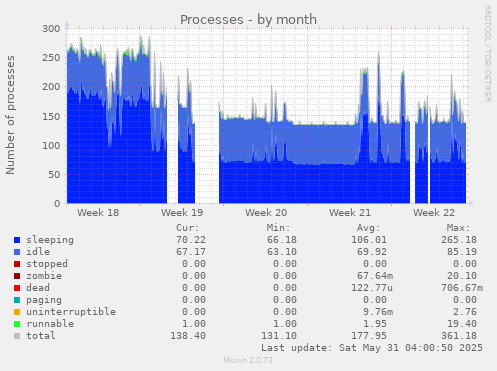
Task: Click runnable max value 19.40
Action: (462, 324)
